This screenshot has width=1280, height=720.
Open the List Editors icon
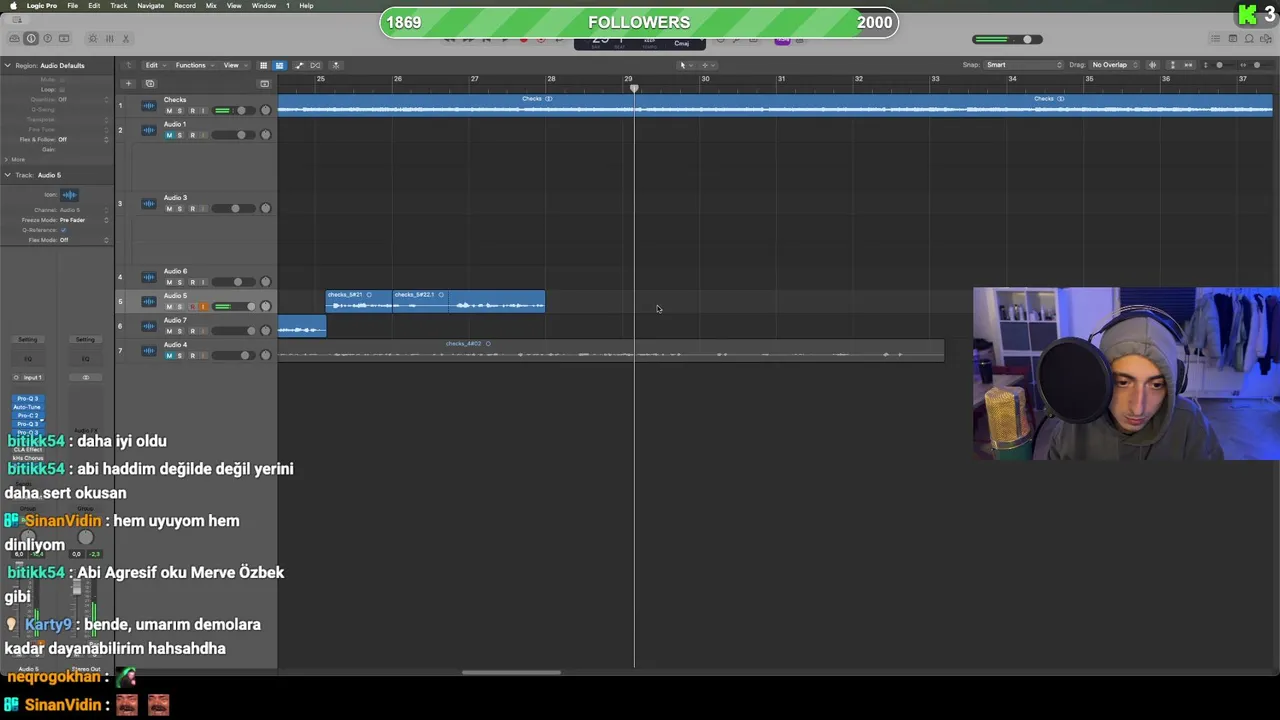(x=1215, y=38)
